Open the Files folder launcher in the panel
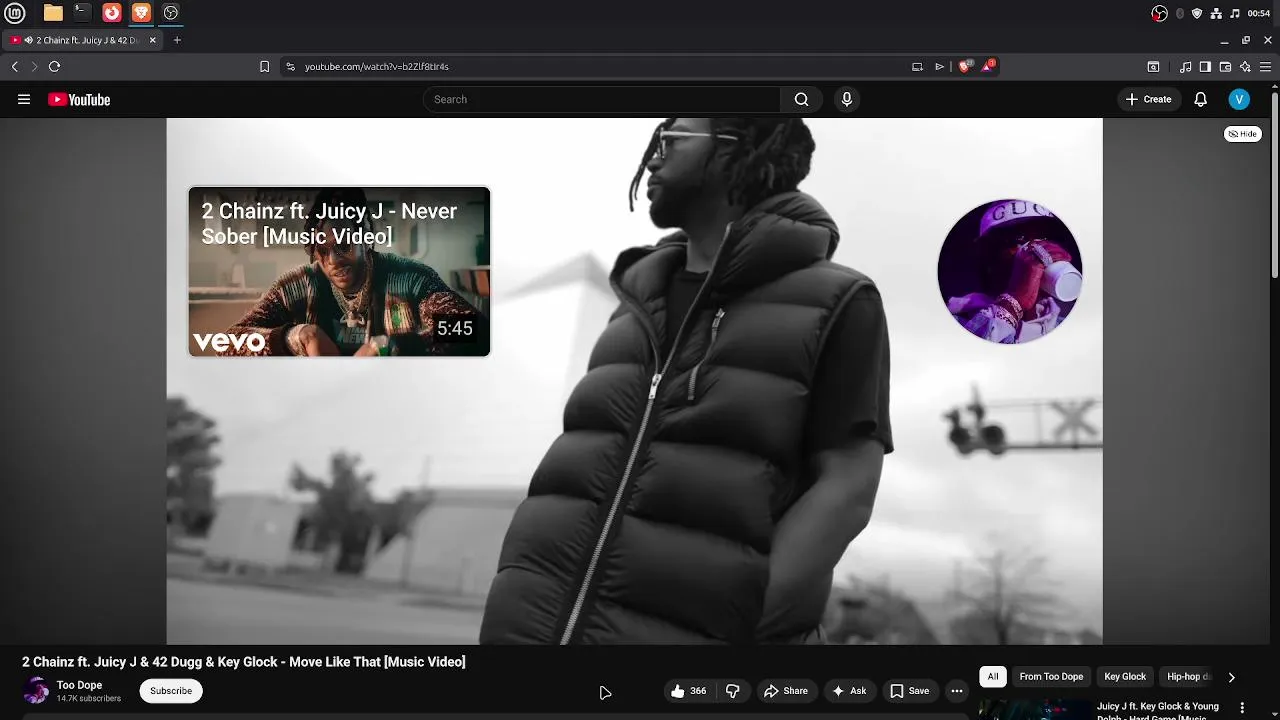 53,13
